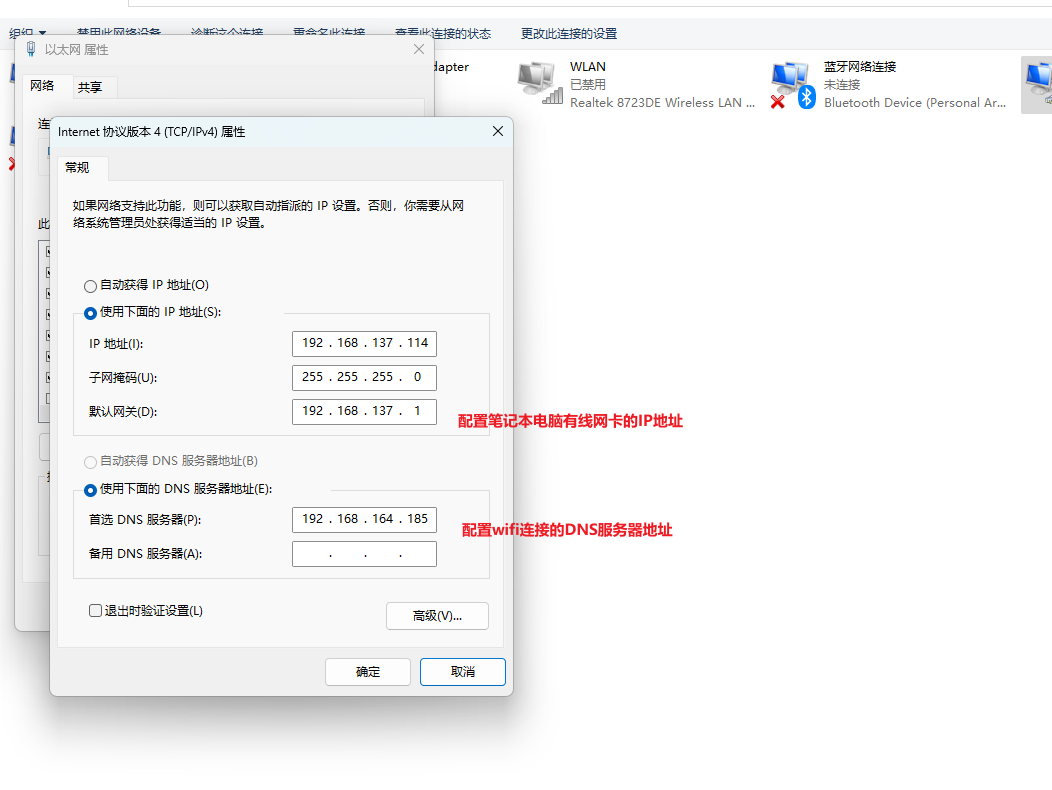The width and height of the screenshot is (1052, 790).
Task: Open the 组织 dropdown menu
Action: 28,33
